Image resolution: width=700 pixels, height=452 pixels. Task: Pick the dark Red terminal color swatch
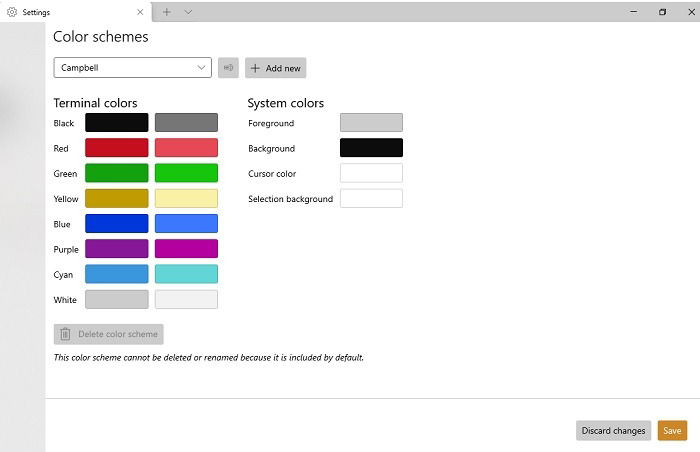tap(117, 148)
